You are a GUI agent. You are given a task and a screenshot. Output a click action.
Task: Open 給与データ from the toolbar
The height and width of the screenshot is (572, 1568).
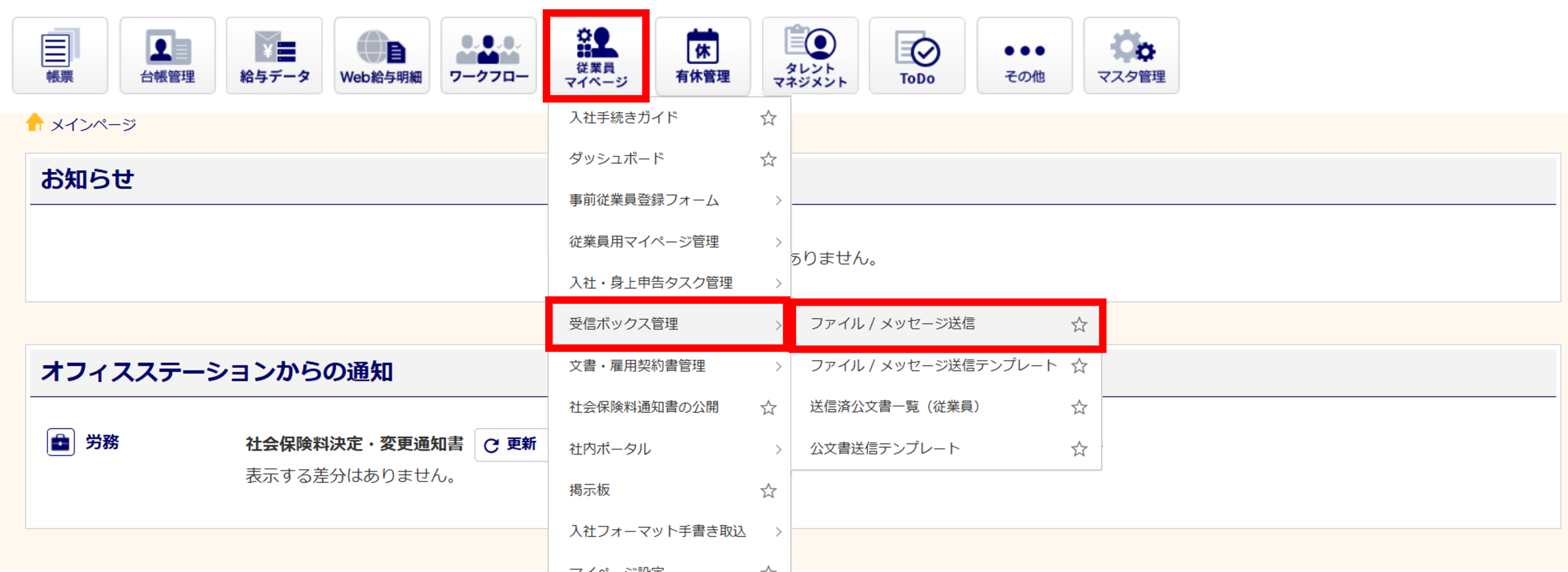coord(274,56)
